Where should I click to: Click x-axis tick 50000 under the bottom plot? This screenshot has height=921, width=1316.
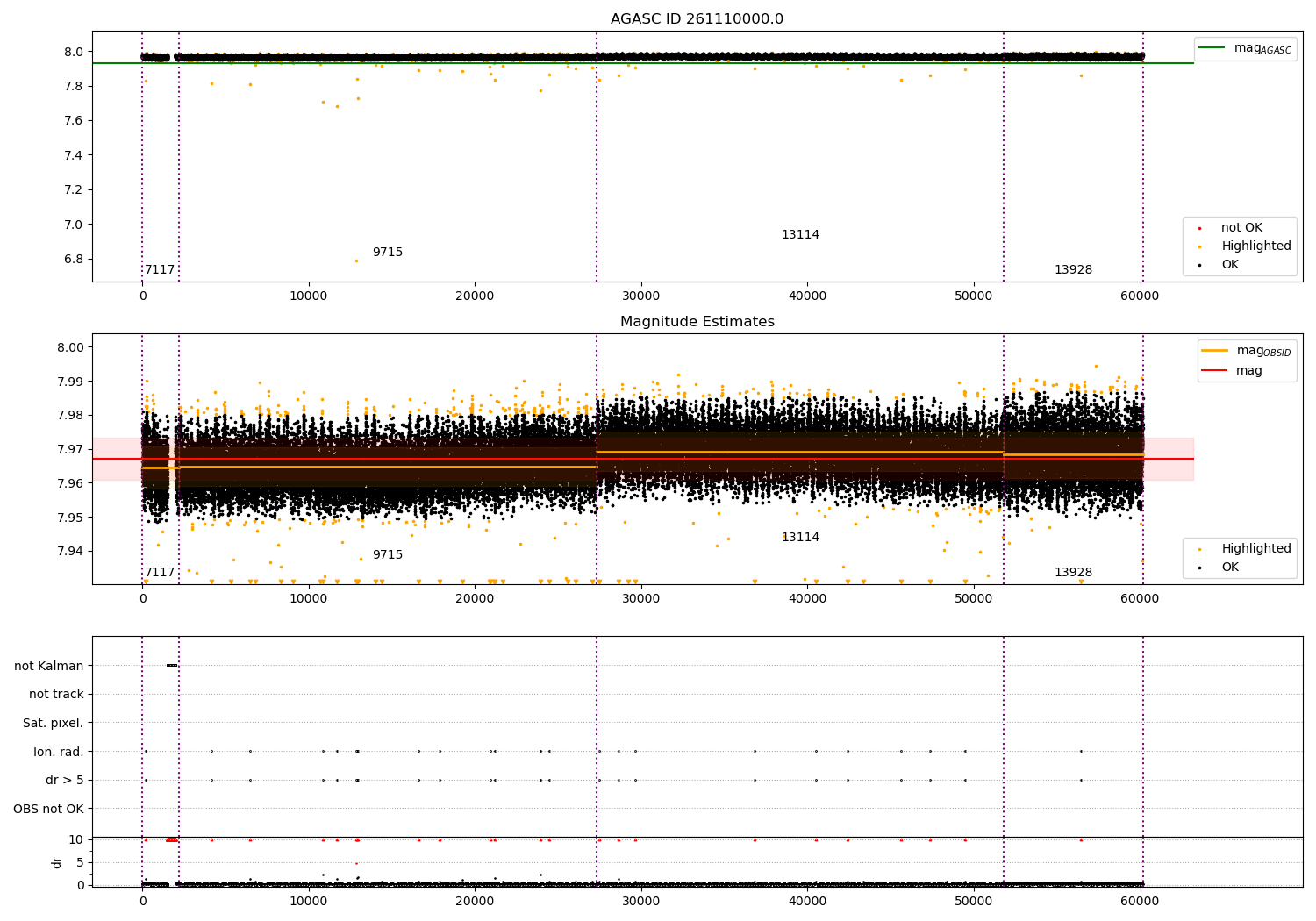[974, 902]
